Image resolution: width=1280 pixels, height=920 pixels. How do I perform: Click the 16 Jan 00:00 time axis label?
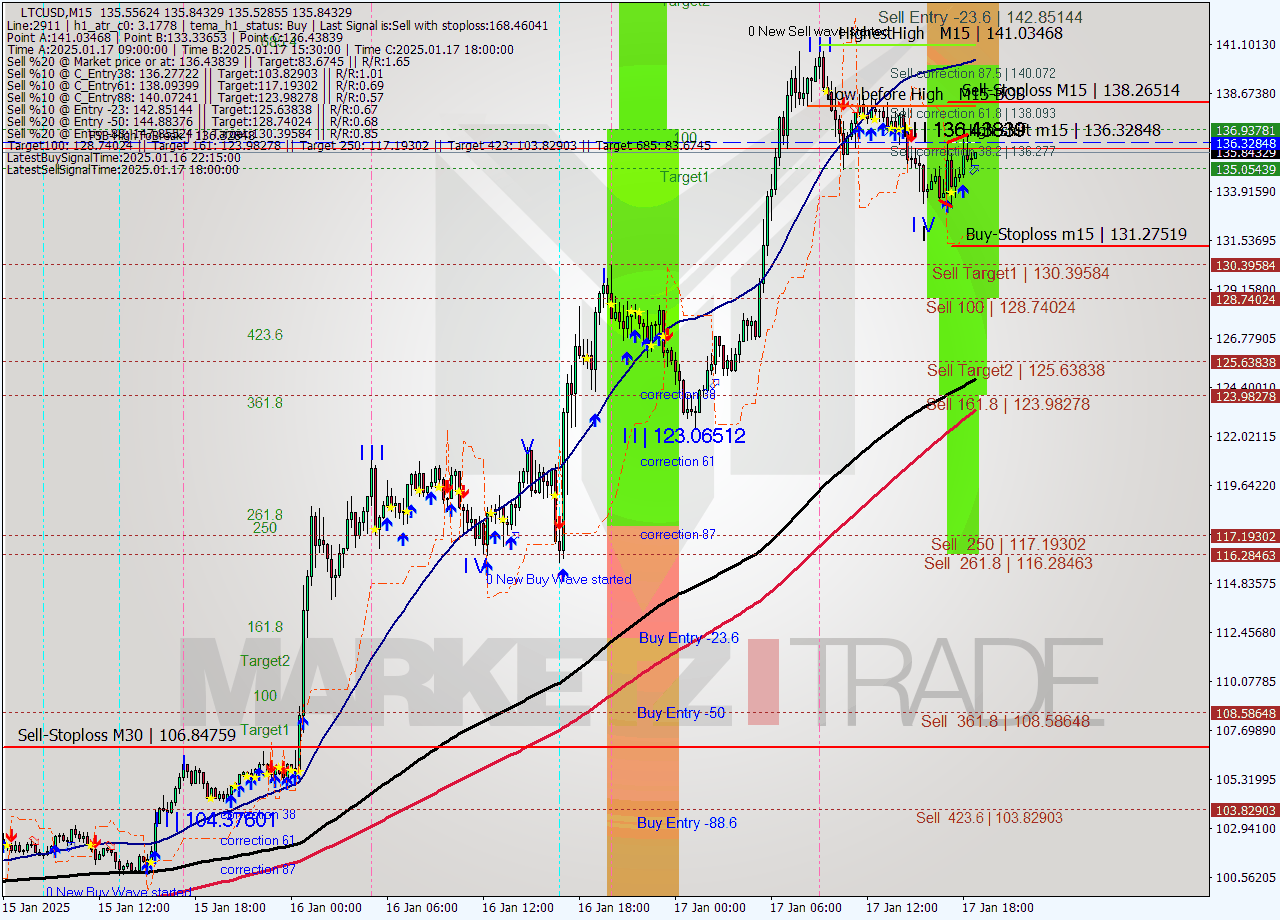[325, 908]
